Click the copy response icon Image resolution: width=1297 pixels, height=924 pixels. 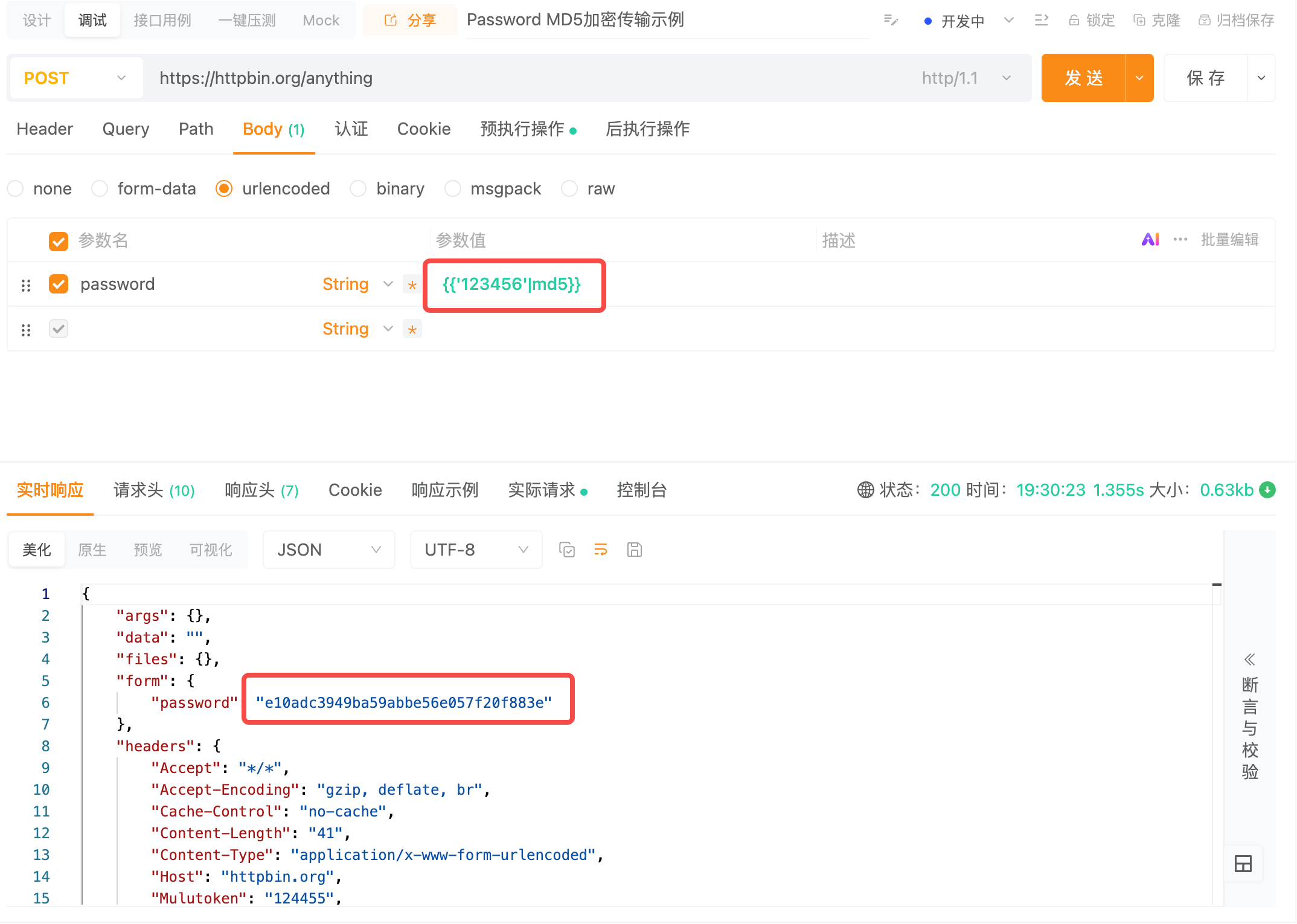click(x=566, y=550)
